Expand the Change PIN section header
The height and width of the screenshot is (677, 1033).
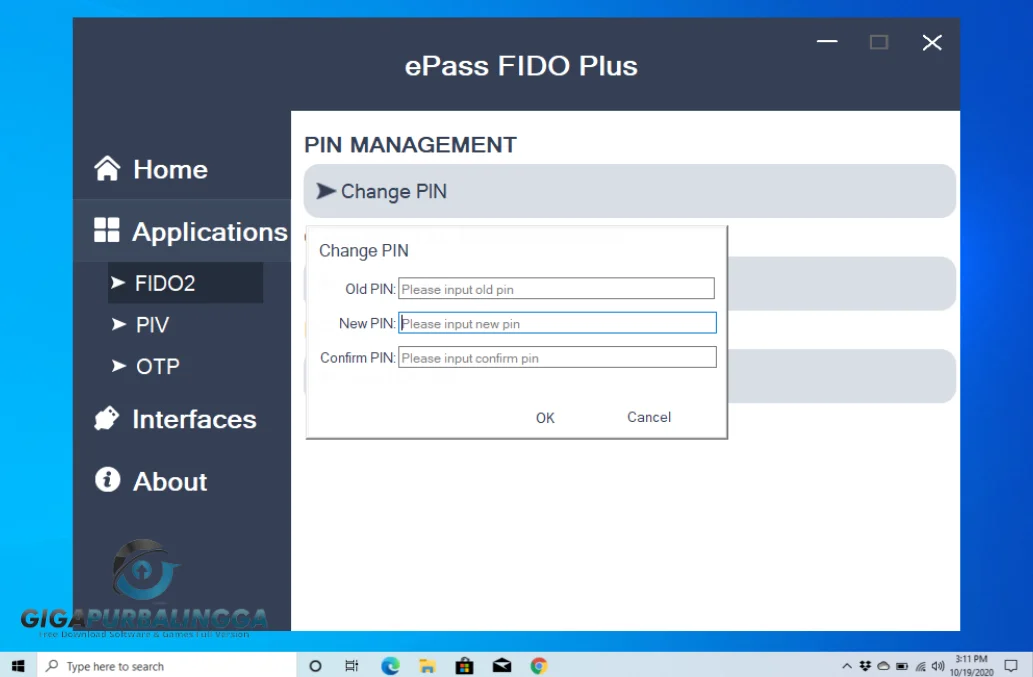pyautogui.click(x=629, y=191)
